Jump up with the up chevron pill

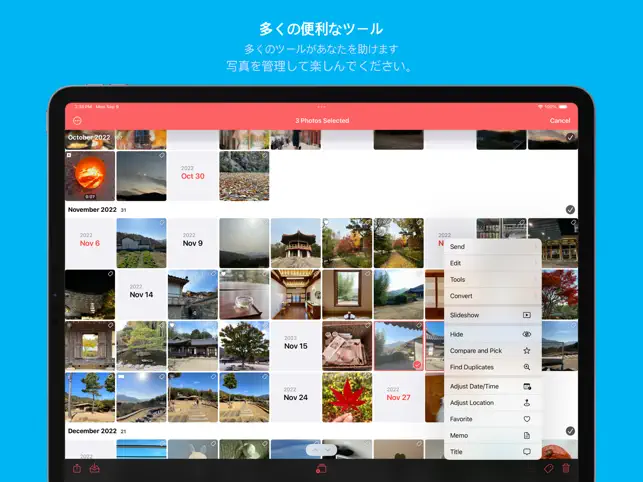(x=315, y=450)
